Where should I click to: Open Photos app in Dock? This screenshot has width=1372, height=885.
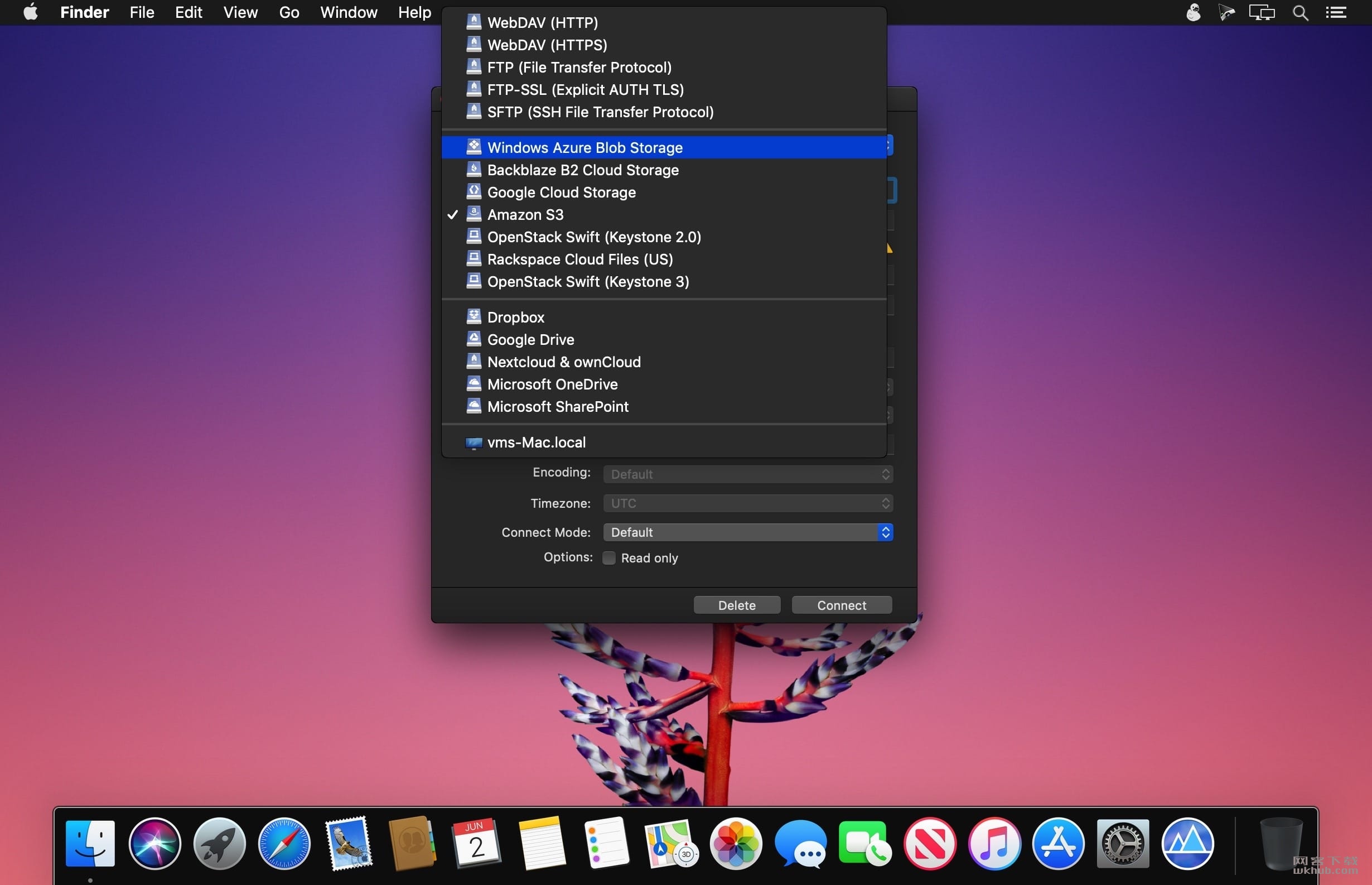(736, 843)
